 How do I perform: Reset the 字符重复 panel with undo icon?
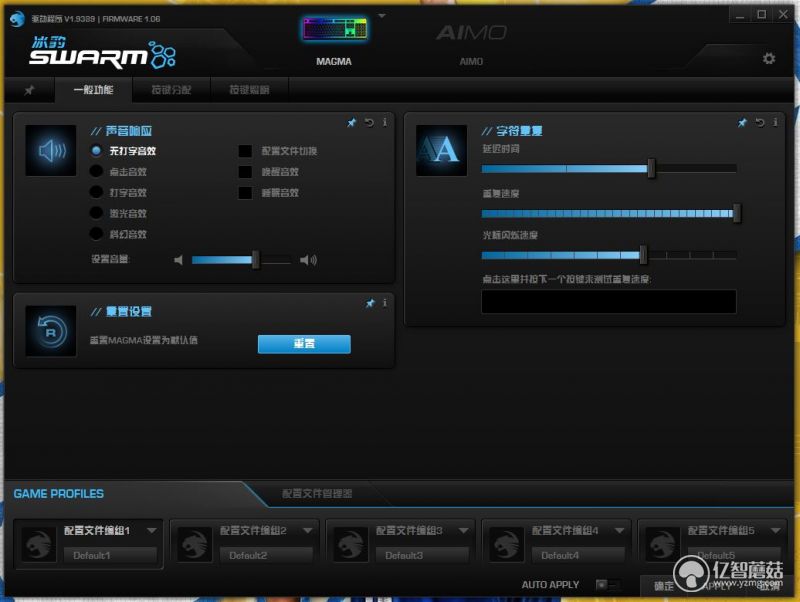pos(760,122)
